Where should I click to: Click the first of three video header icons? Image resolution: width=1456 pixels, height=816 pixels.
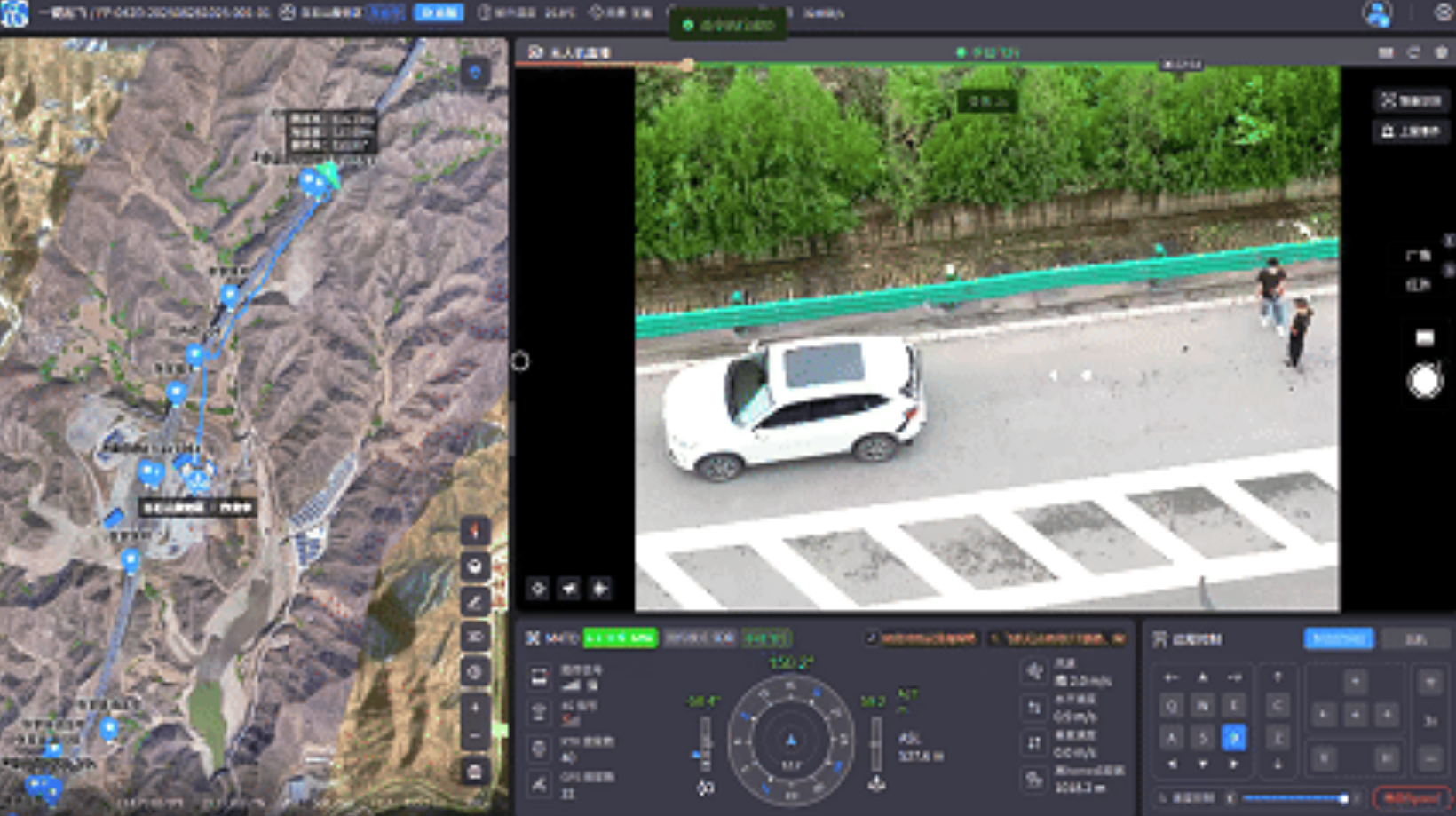point(1386,53)
